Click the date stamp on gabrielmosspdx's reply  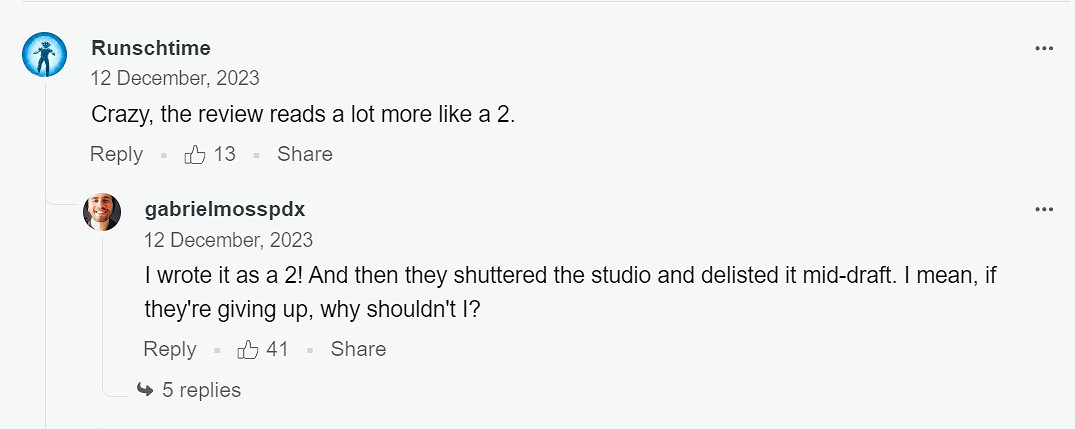[229, 240]
